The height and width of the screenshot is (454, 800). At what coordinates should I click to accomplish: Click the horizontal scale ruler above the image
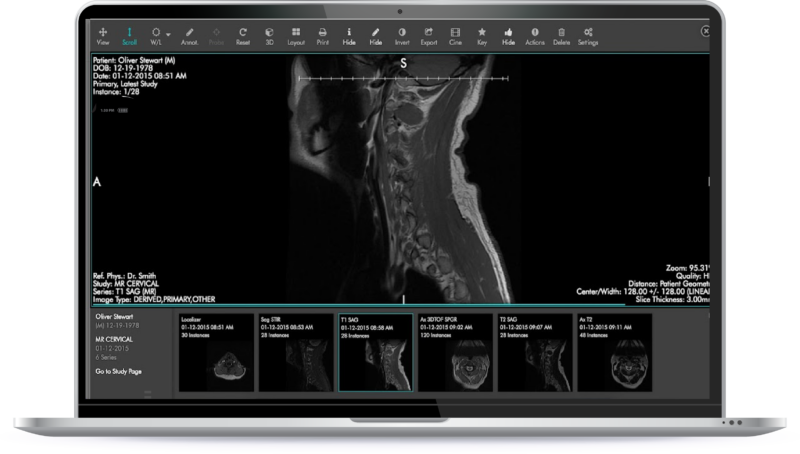click(404, 79)
